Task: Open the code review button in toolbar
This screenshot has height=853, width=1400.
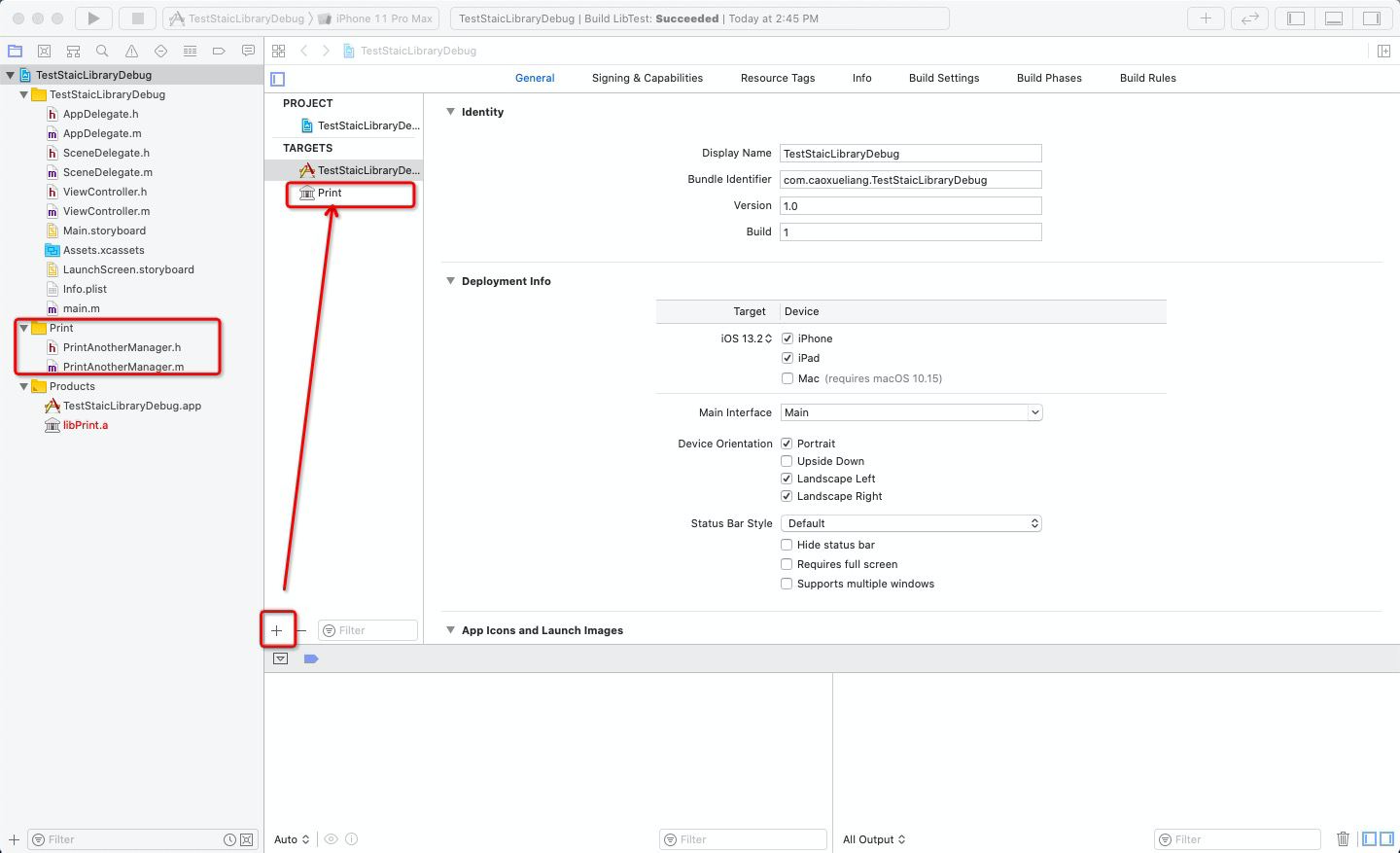Action: [1249, 18]
